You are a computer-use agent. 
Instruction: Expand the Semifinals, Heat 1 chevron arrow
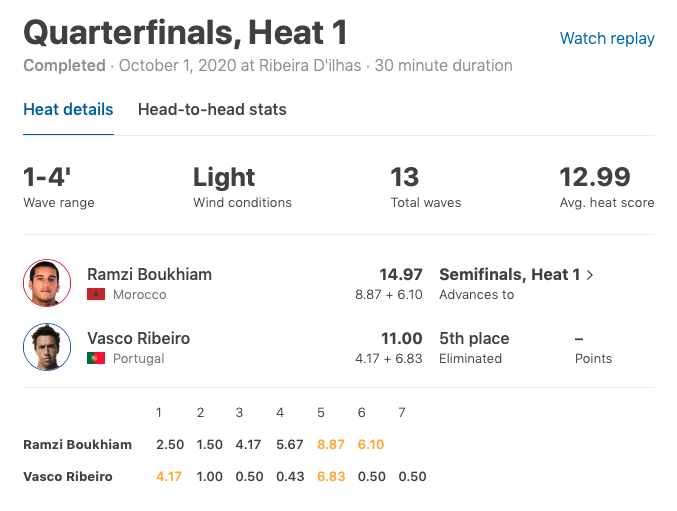[x=590, y=274]
